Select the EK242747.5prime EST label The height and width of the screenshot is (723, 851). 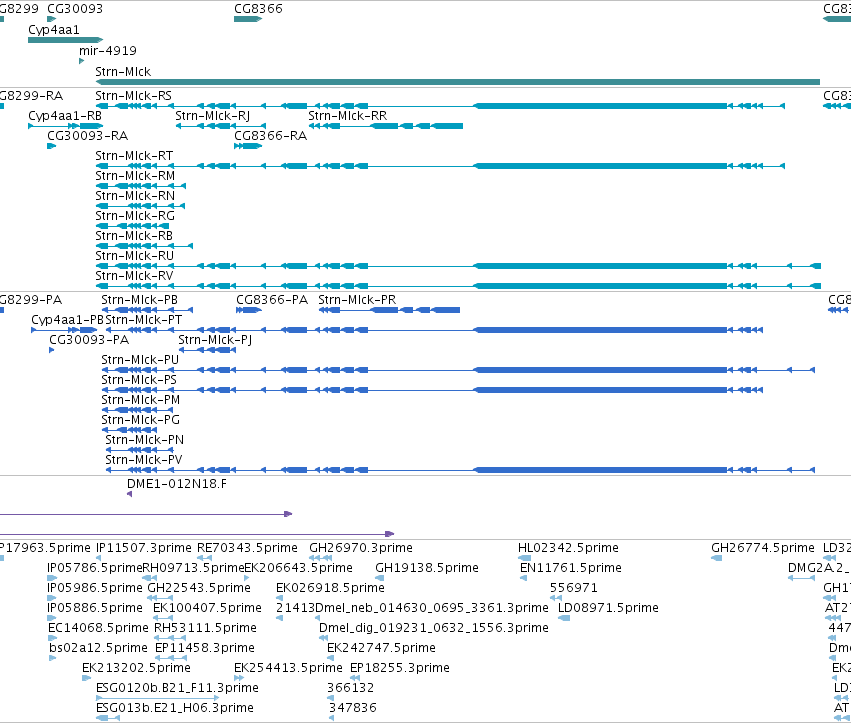pos(382,649)
